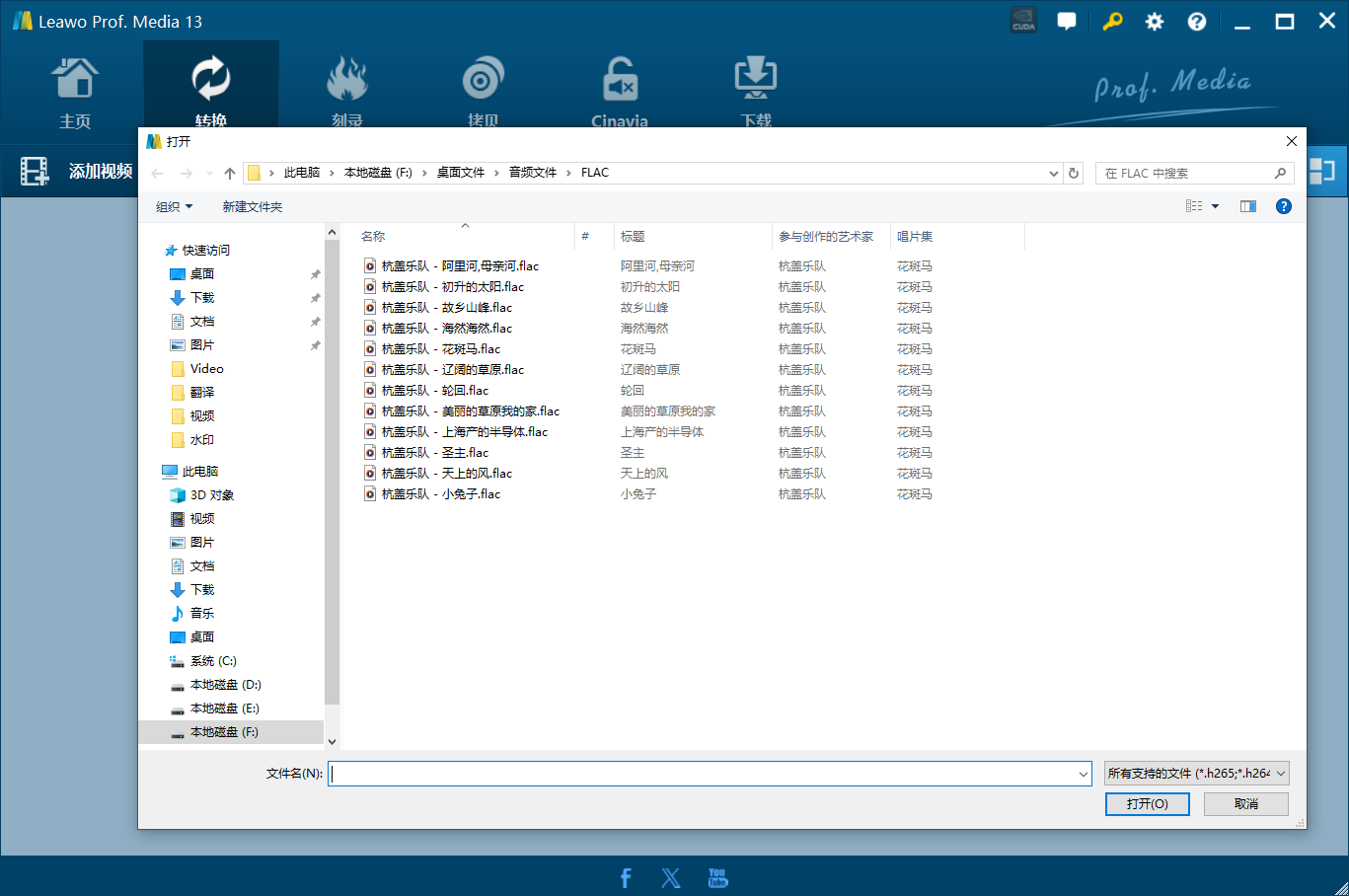The image size is (1349, 896).
Task: Open Leawo settings via gear icon
Action: coord(1154,20)
